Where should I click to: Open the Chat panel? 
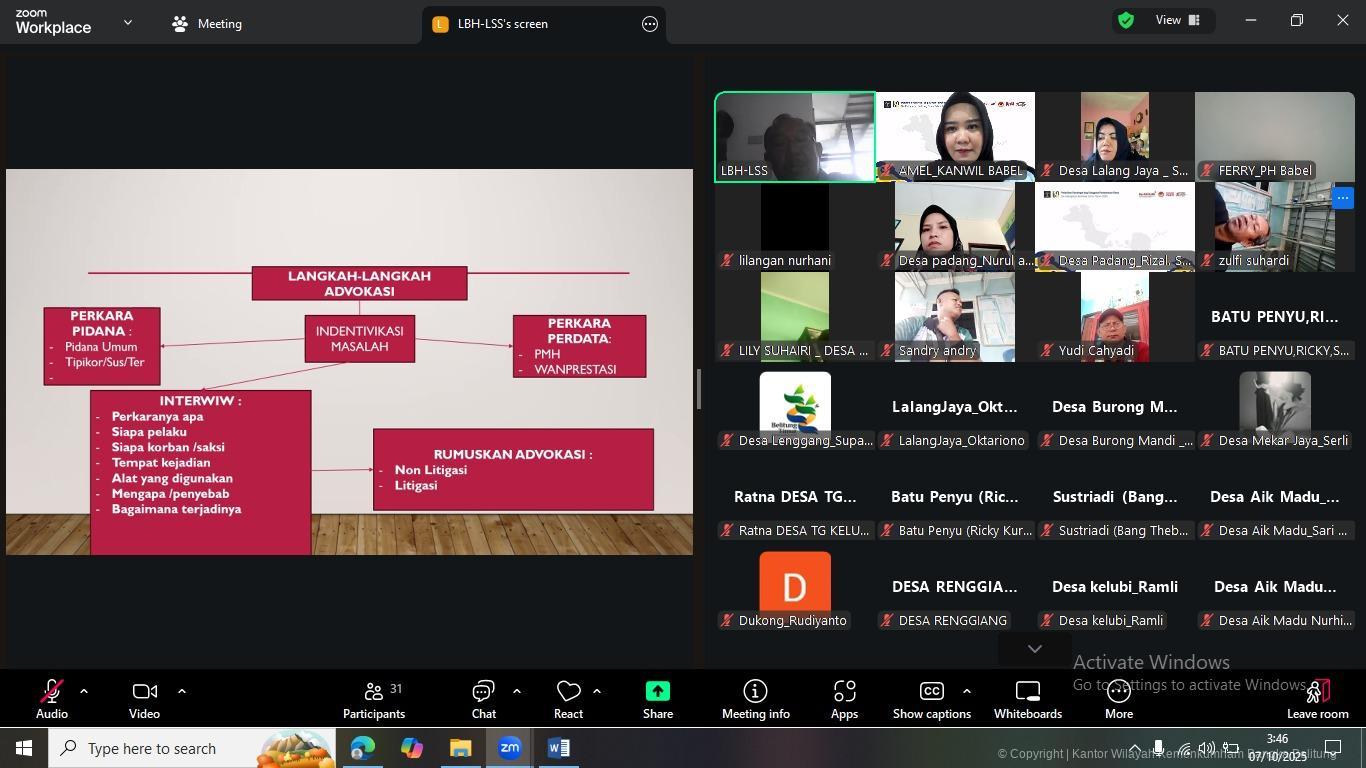[484, 700]
